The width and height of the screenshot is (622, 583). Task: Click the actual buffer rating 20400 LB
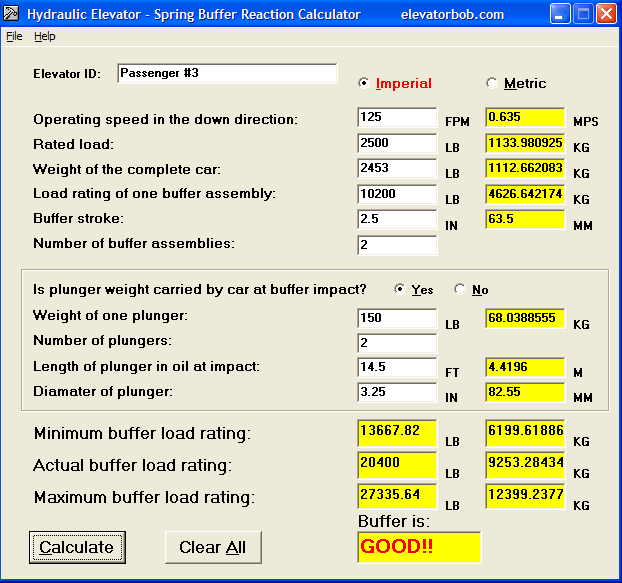[x=397, y=465]
